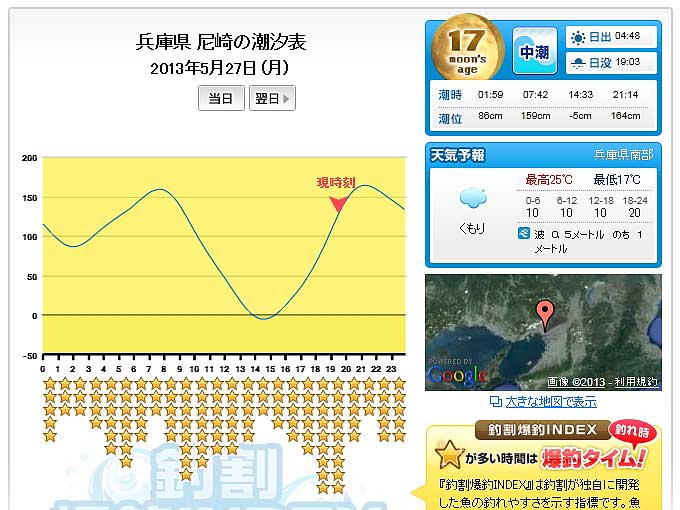Click the 200 label on chart axis
The width and height of the screenshot is (680, 510).
pos(29,158)
